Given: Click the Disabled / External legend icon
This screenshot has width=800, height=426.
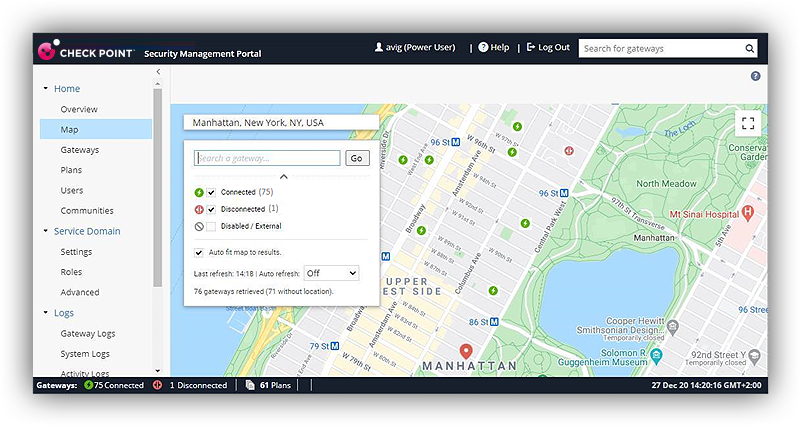Looking at the screenshot, I should (x=199, y=227).
